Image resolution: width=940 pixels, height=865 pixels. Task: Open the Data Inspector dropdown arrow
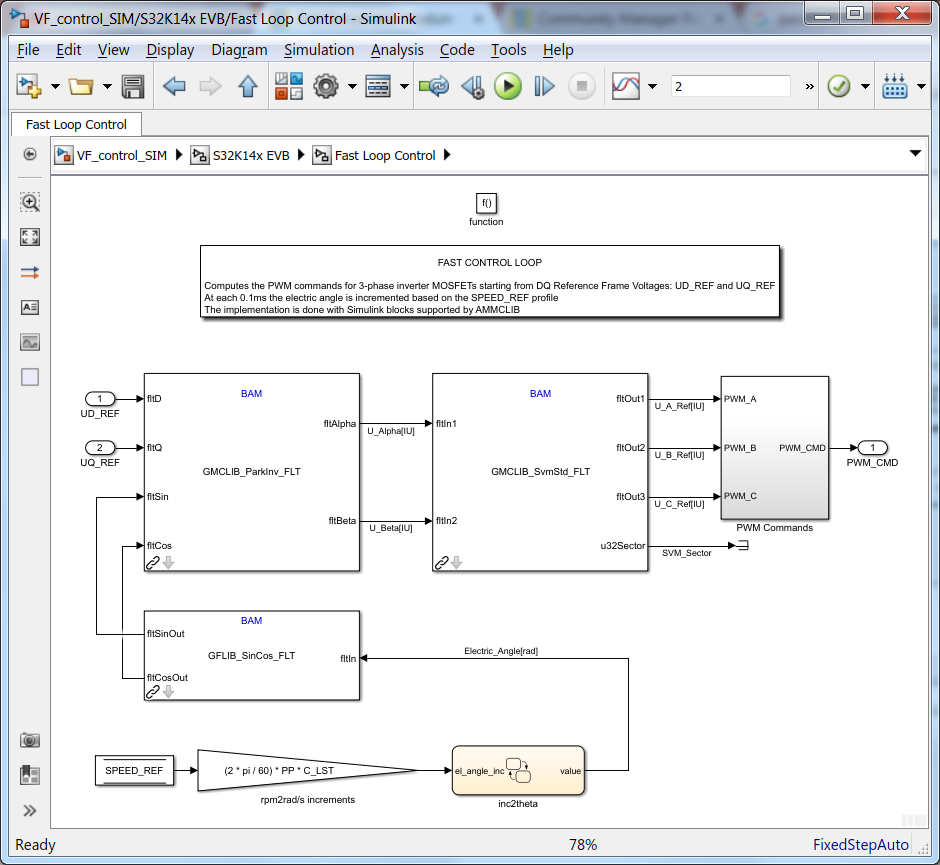pos(652,86)
